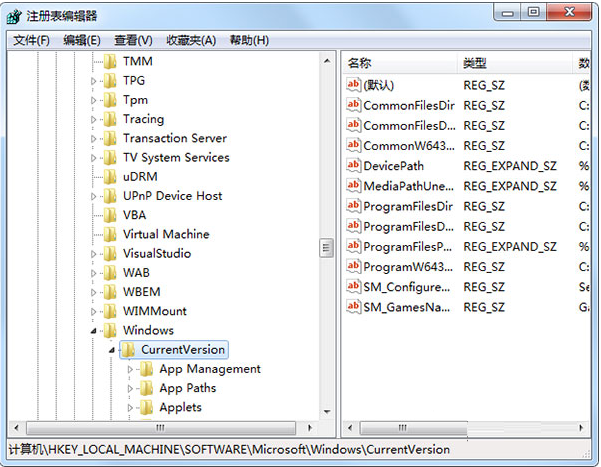Click the CurrentVersion folder icon

(x=128, y=350)
